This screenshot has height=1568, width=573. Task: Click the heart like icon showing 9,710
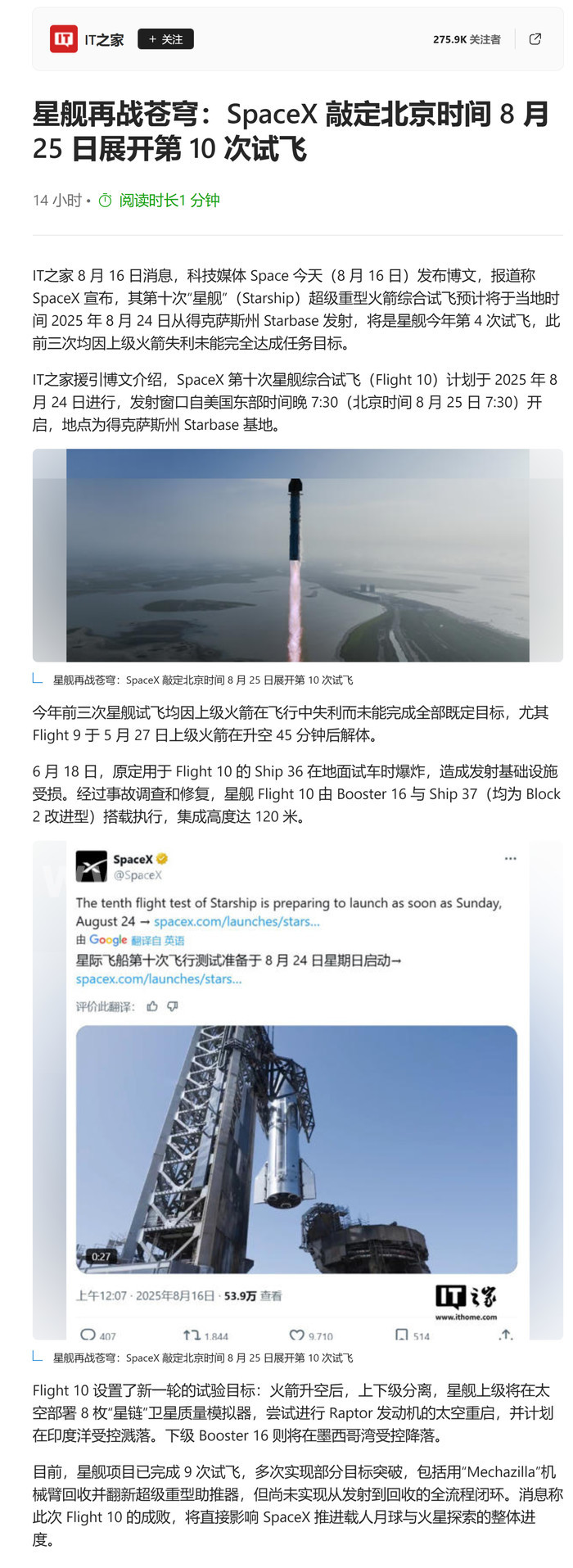(x=297, y=1335)
